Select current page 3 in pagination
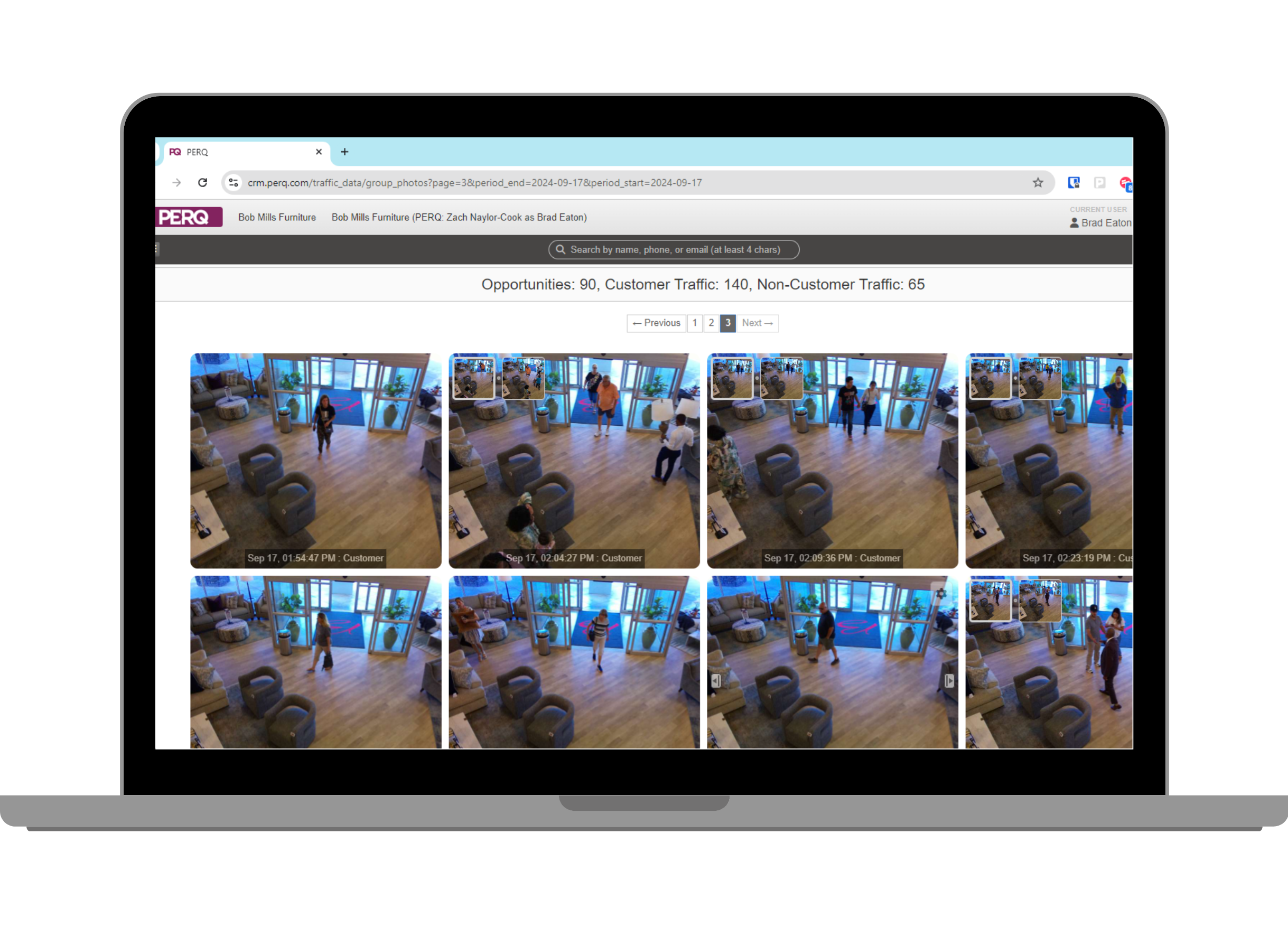The width and height of the screenshot is (1288, 927). (x=727, y=323)
